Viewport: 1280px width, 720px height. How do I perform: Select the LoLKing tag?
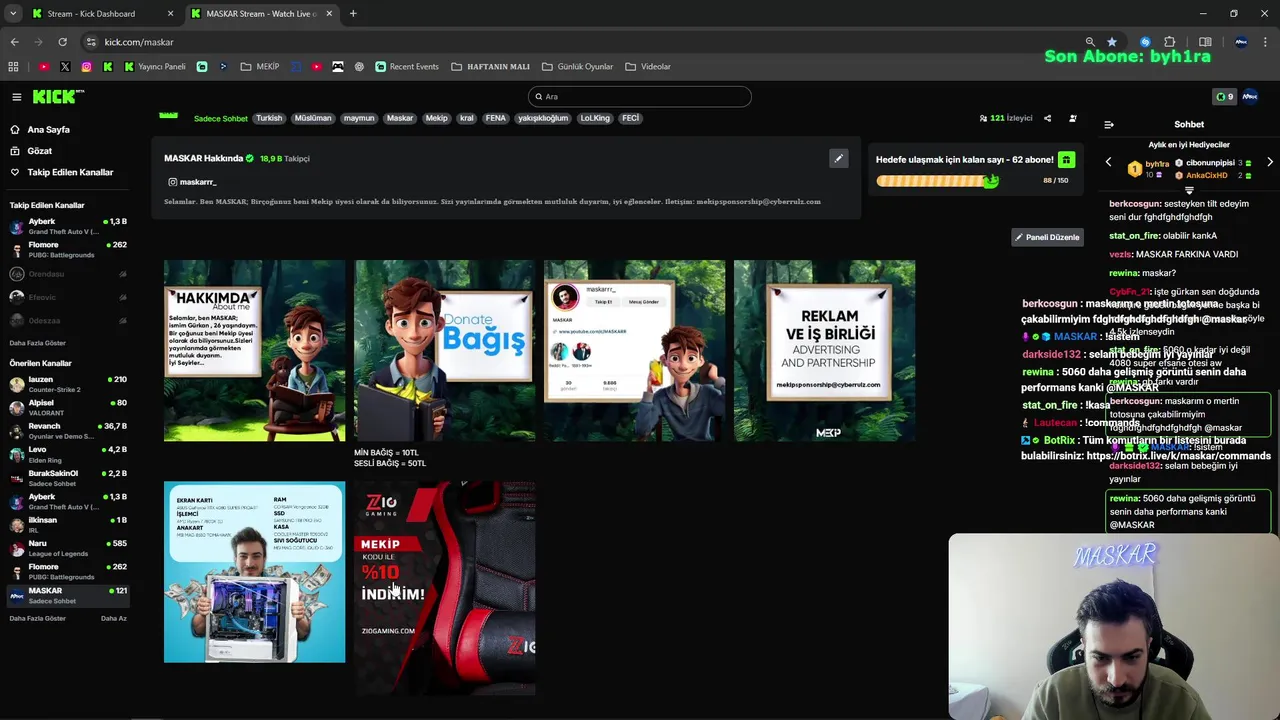[595, 118]
